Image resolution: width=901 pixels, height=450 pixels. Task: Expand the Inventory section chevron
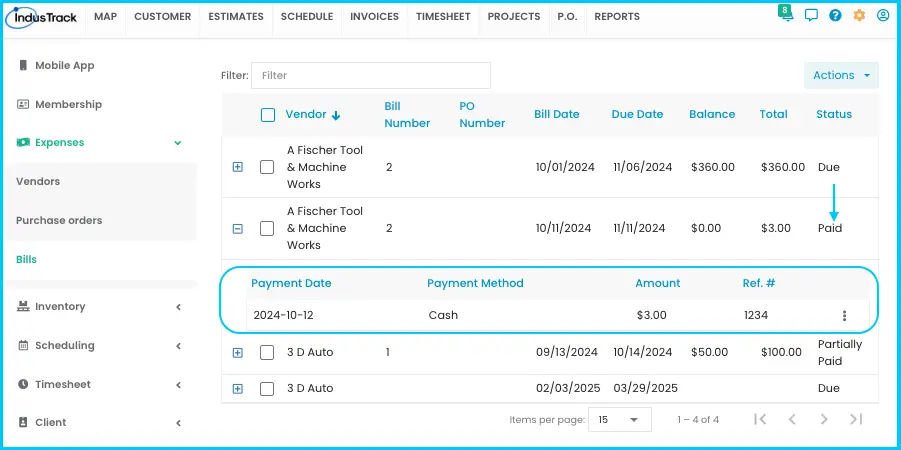178,307
